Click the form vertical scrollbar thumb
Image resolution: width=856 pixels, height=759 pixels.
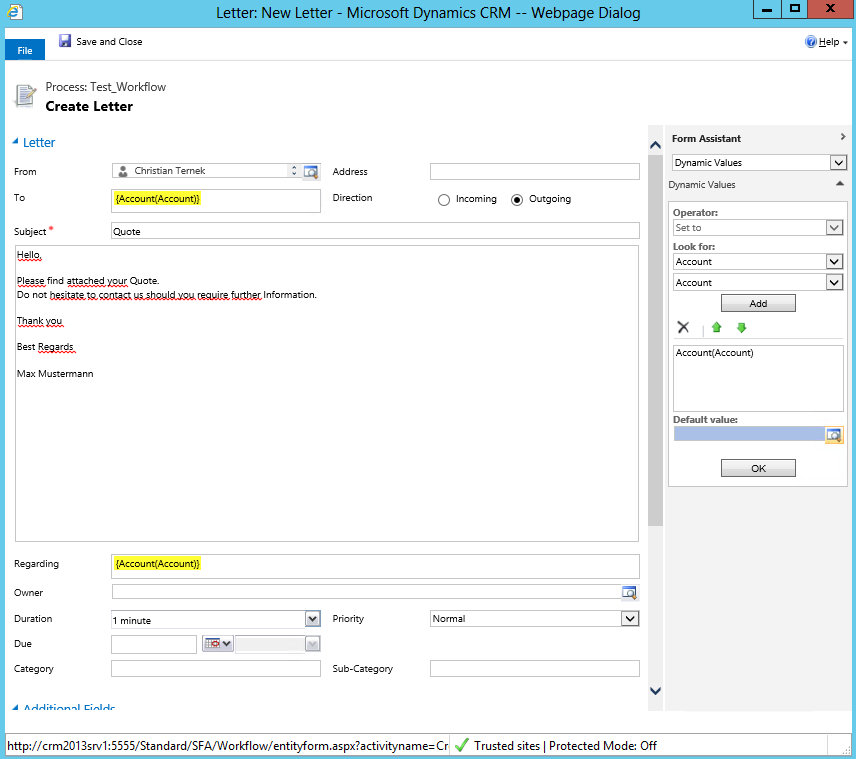click(655, 340)
